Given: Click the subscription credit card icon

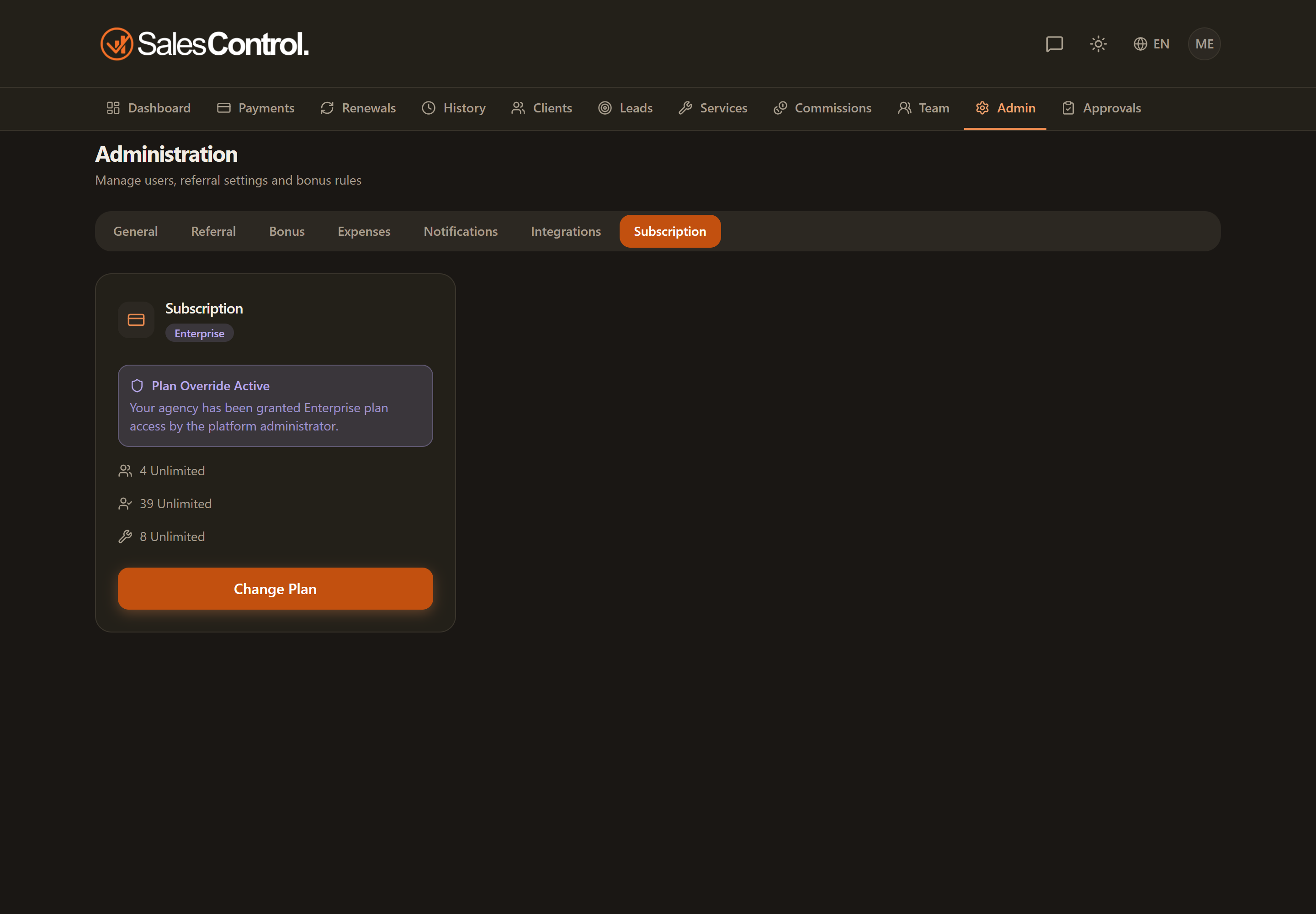Looking at the screenshot, I should [136, 319].
